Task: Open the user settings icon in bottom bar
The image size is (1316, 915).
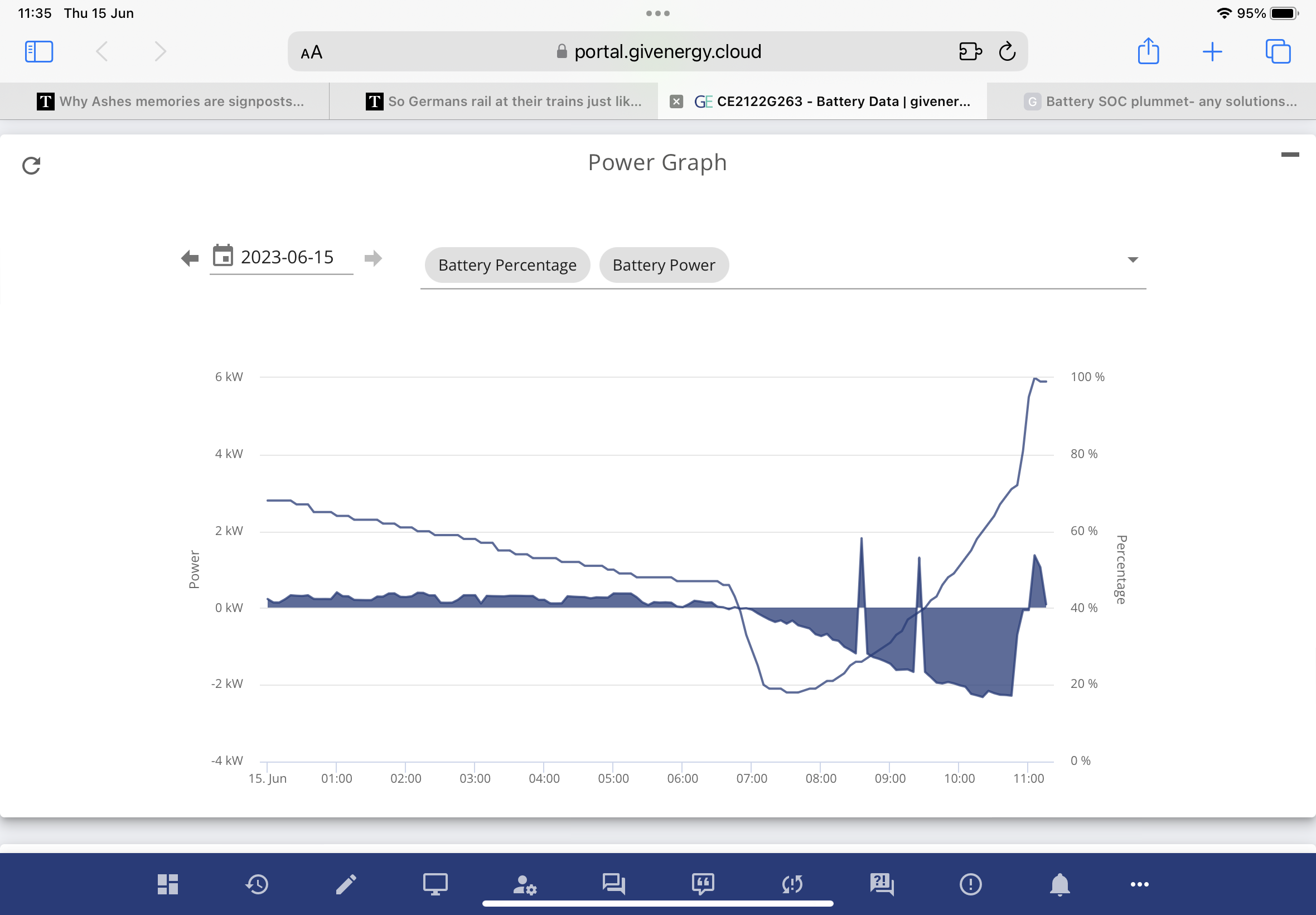Action: pos(525,884)
